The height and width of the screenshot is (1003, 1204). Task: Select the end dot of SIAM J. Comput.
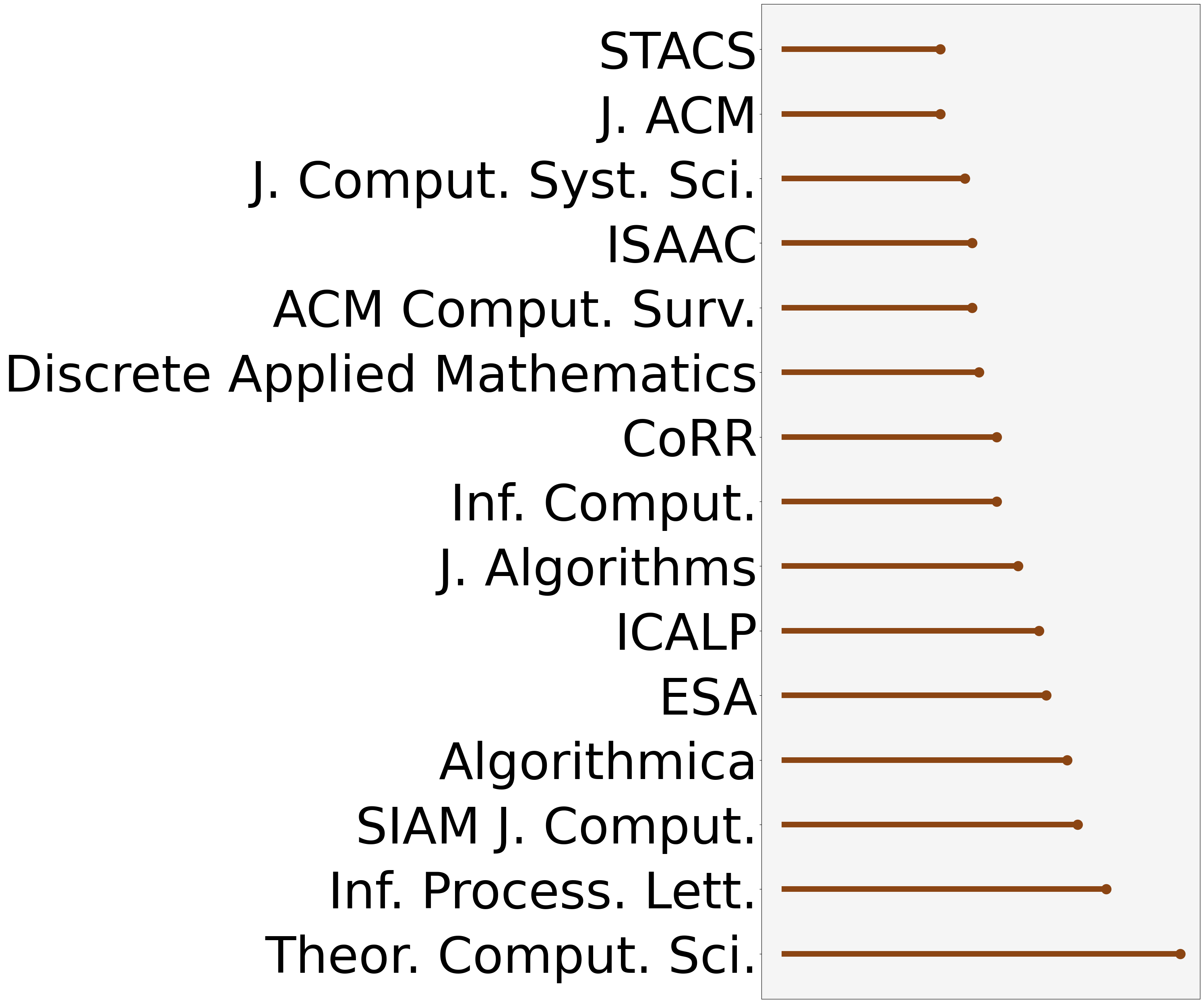pyautogui.click(x=1077, y=825)
